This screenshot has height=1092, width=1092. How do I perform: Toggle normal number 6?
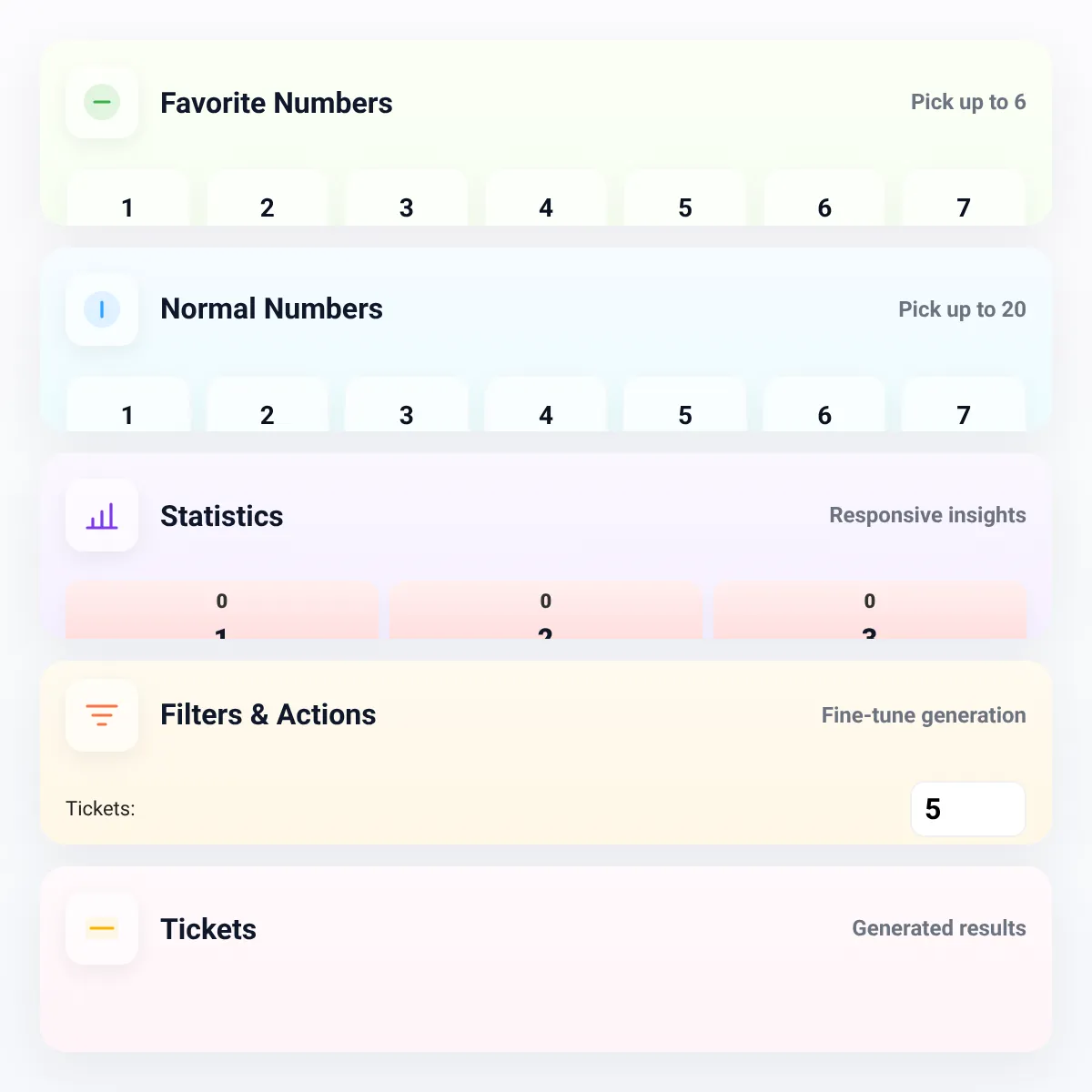[824, 405]
